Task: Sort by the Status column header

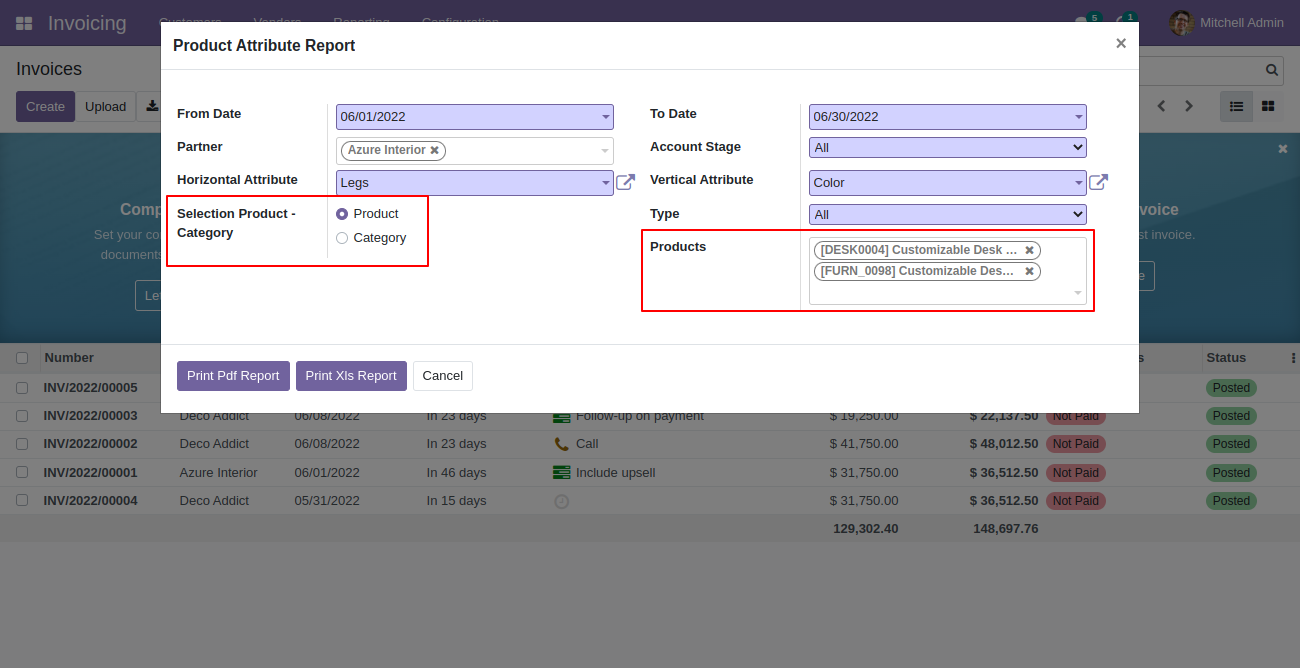Action: [1226, 358]
